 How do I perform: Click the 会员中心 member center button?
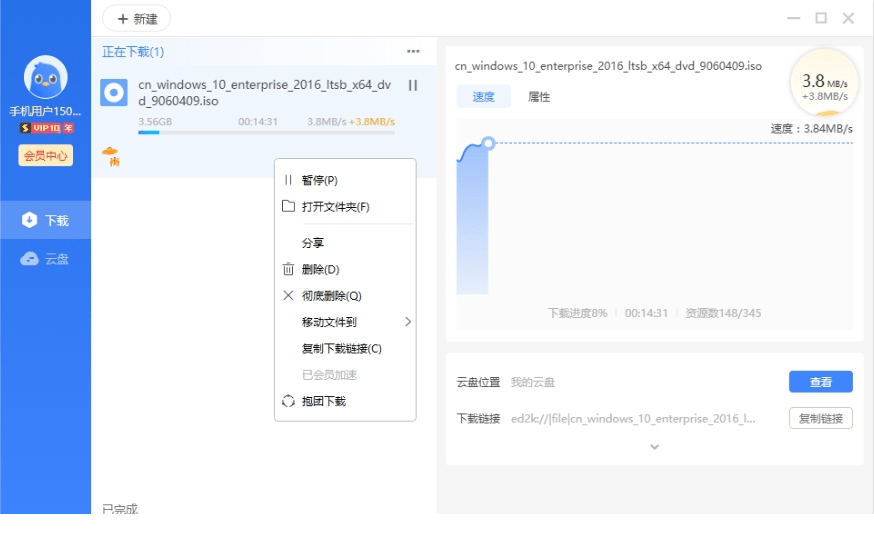click(46, 156)
